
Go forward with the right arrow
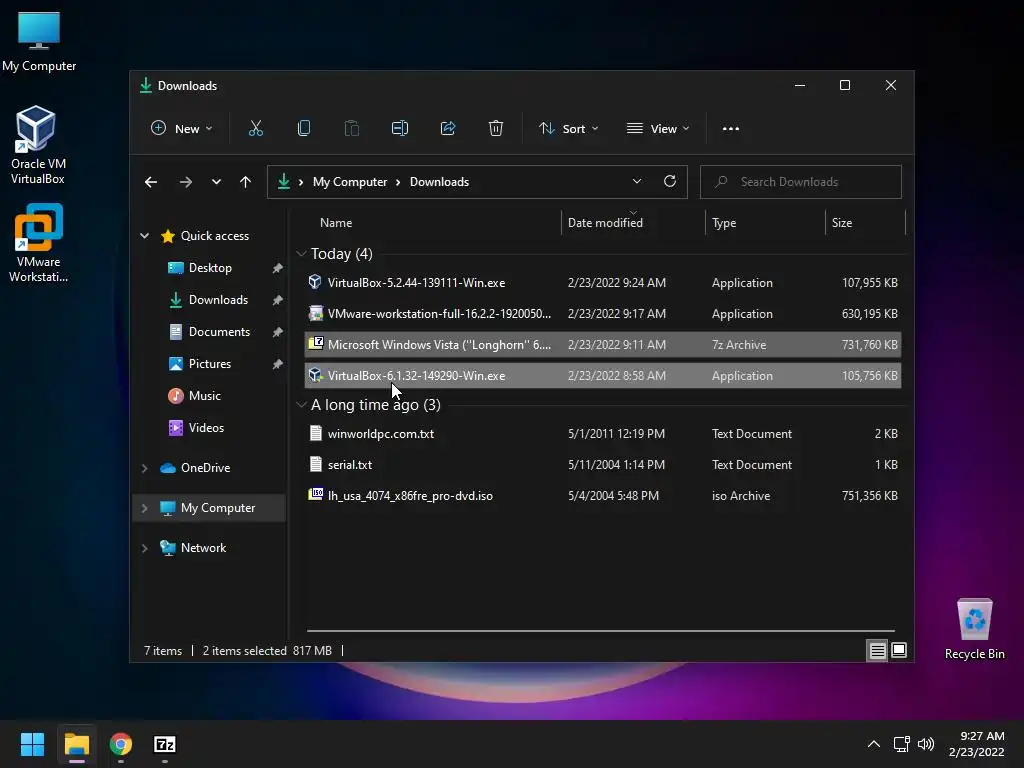tap(186, 182)
